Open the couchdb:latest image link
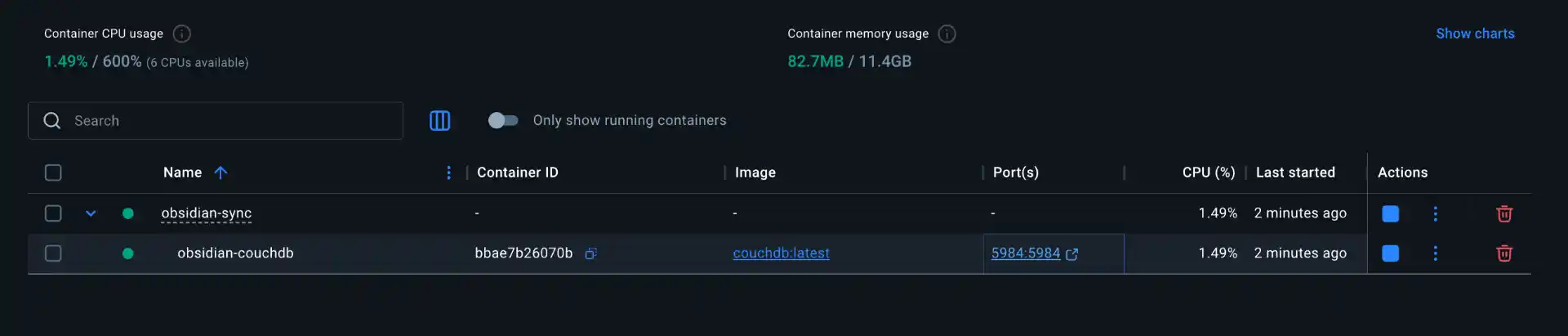Viewport: 1568px width, 336px height. coord(781,253)
